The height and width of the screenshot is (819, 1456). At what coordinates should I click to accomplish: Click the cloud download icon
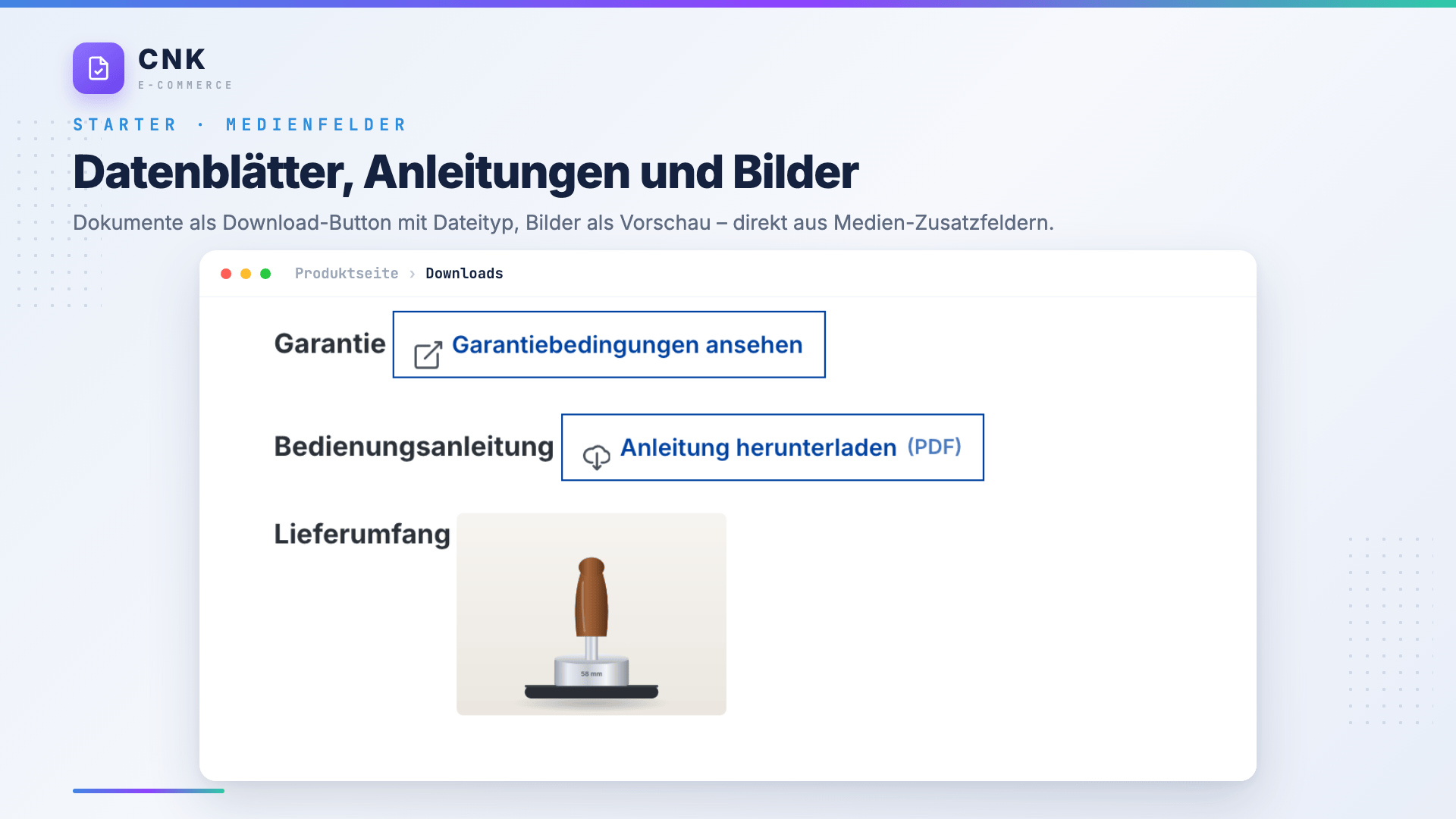pyautogui.click(x=596, y=457)
